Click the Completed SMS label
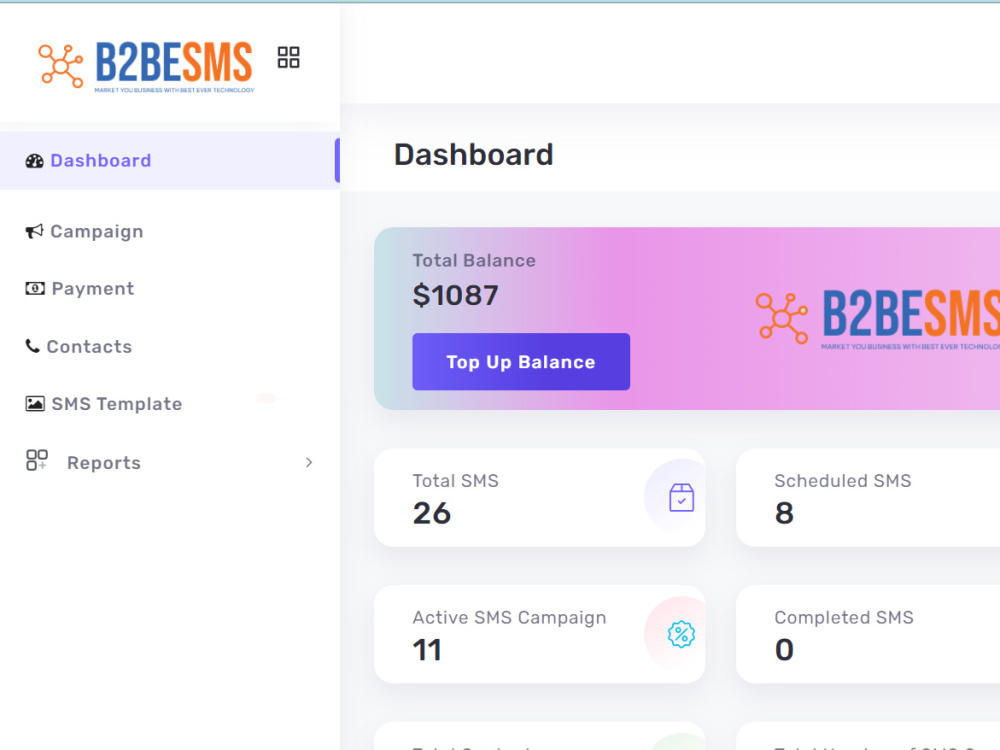Screen dimensions: 1000x750 tap(844, 617)
